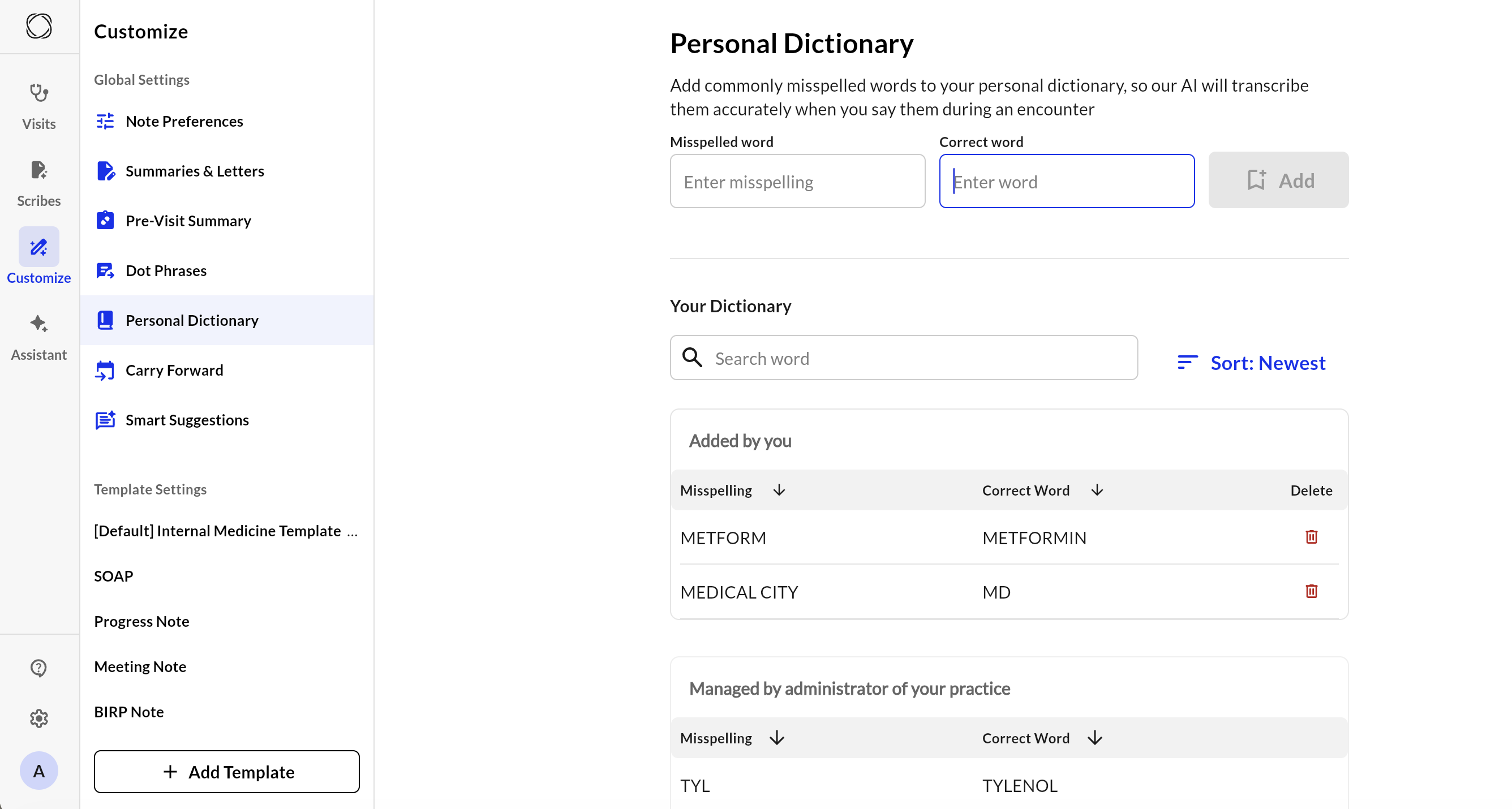Open Note Preferences settings
Viewport: 1512px width, 809px height.
click(x=184, y=122)
